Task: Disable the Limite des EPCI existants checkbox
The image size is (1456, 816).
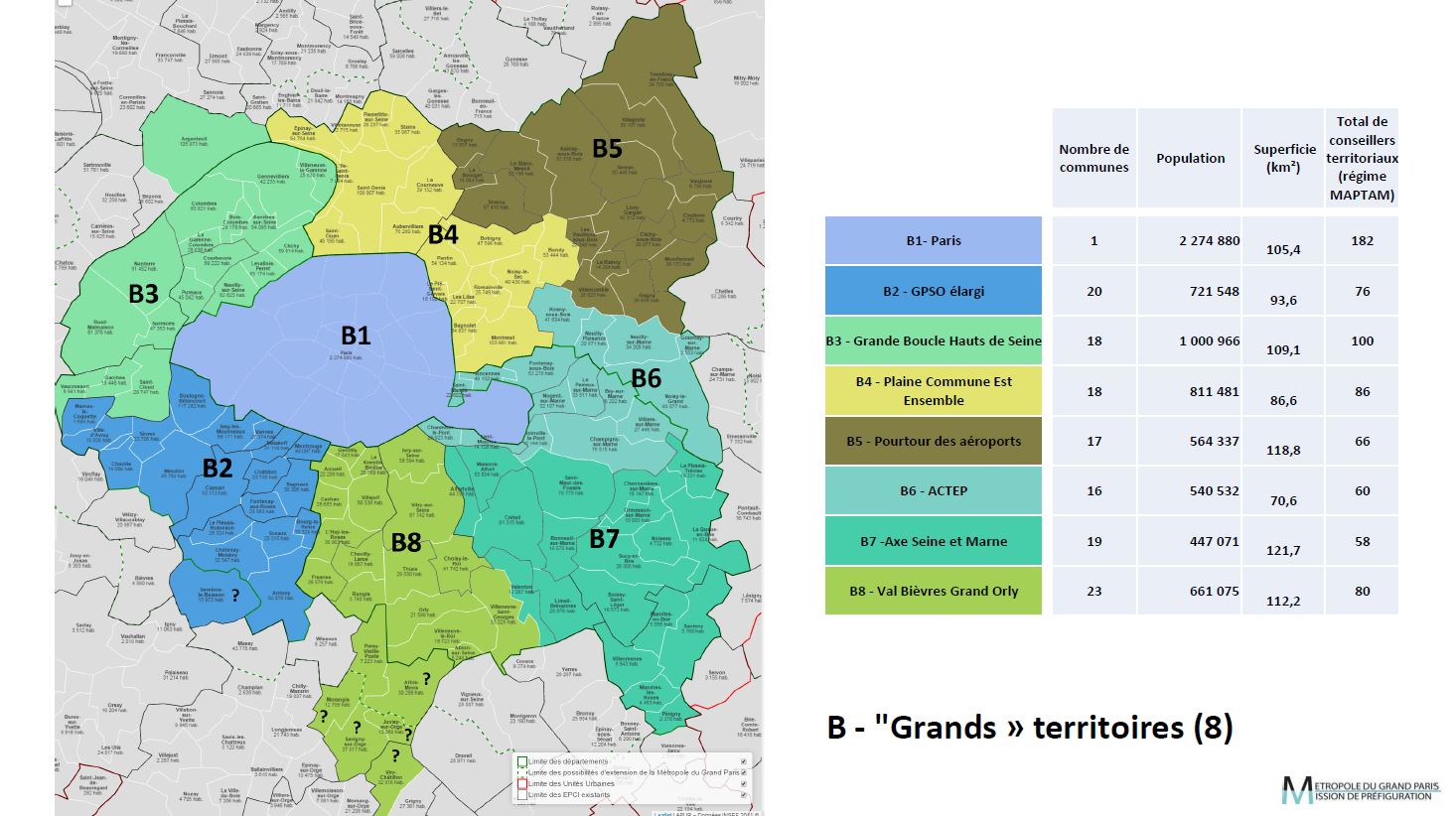Action: [x=744, y=795]
